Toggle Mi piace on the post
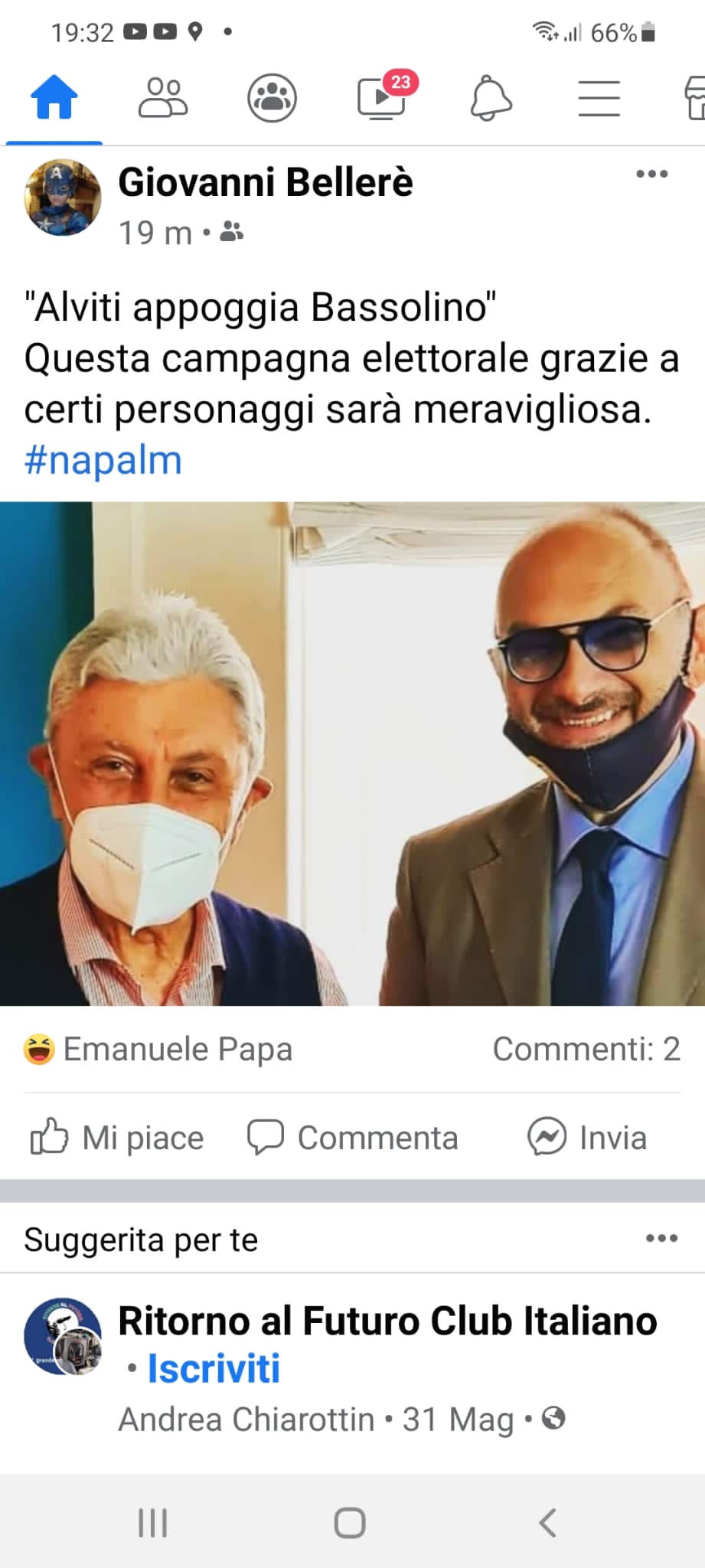This screenshot has height=1568, width=705. click(117, 1137)
